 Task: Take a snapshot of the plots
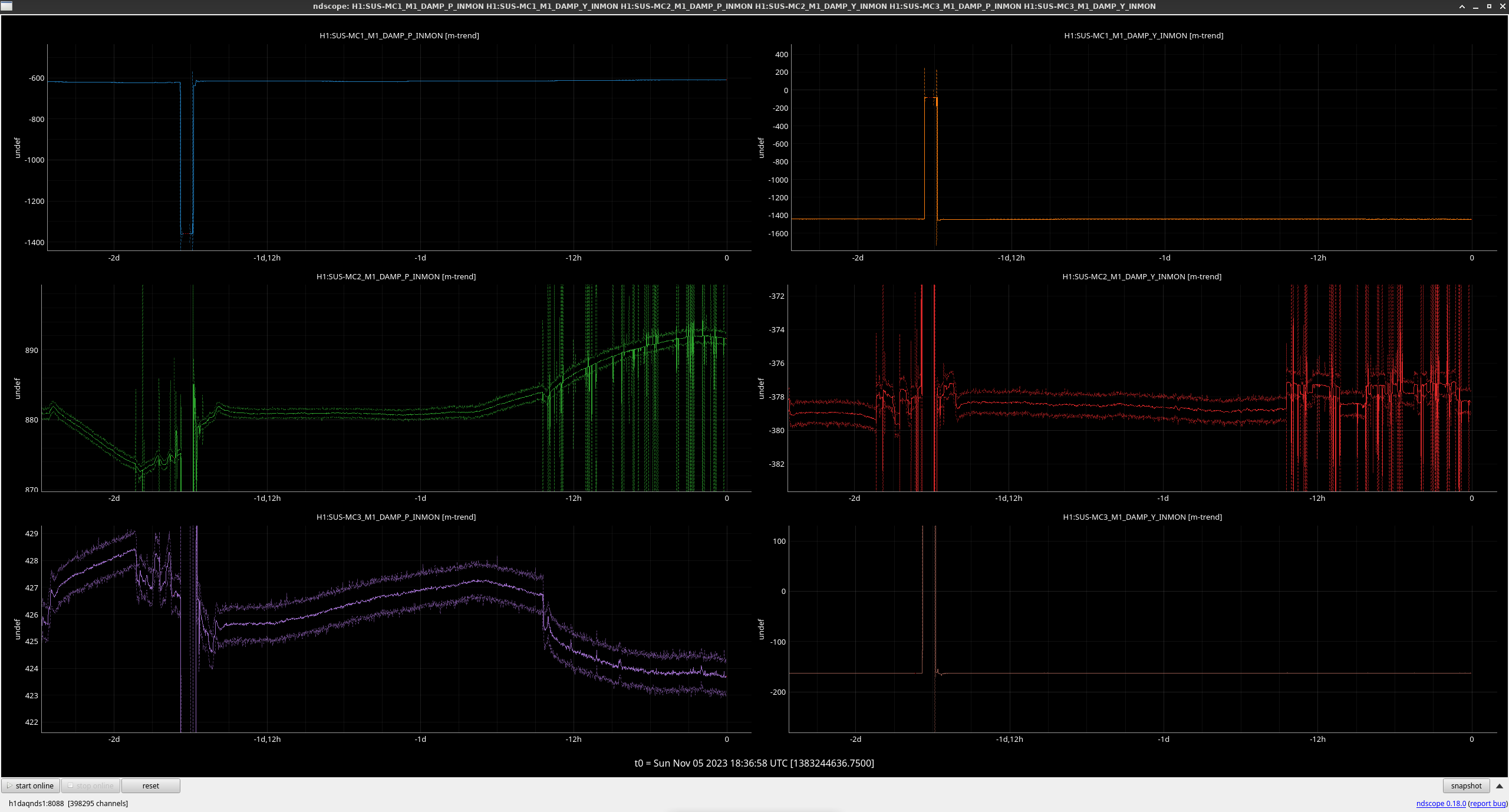1465,785
